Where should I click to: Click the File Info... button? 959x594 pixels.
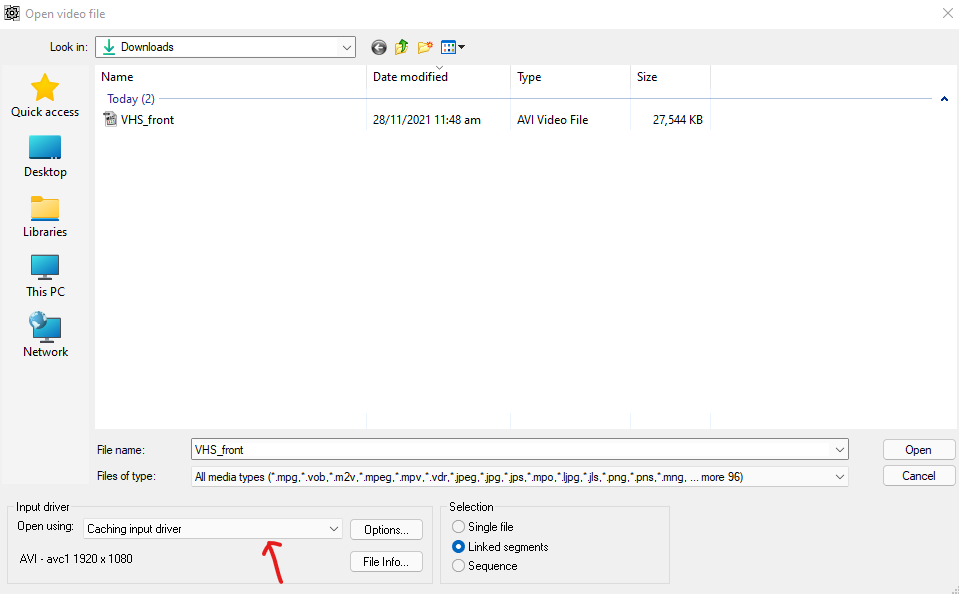pyautogui.click(x=386, y=562)
